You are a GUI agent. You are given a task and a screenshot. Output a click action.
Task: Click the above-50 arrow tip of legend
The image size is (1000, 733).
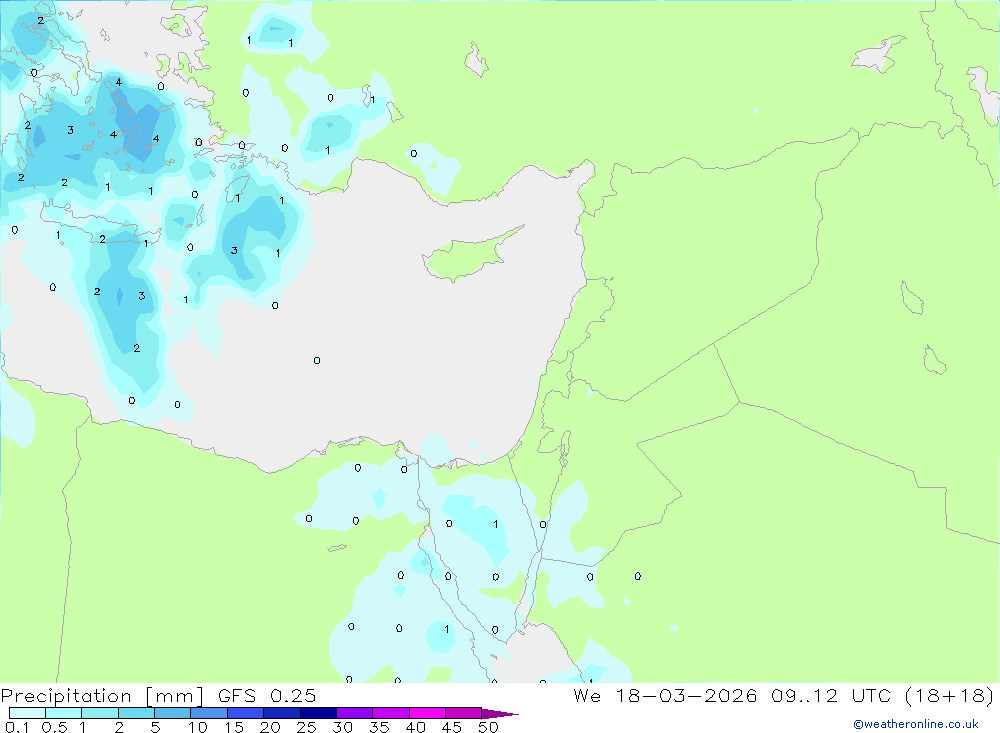coord(500,714)
